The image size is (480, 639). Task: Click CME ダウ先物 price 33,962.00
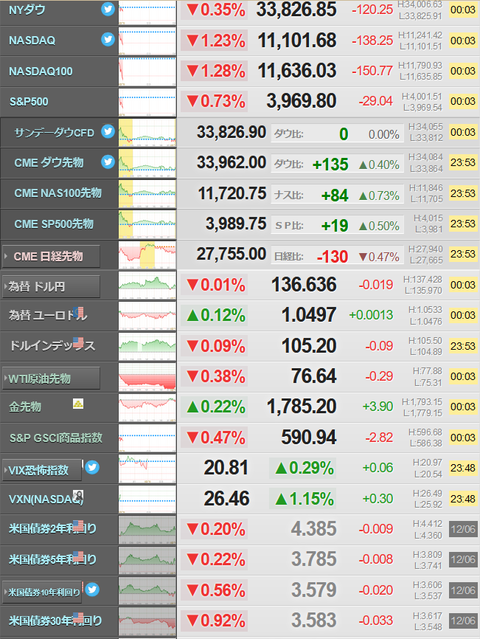[231, 163]
